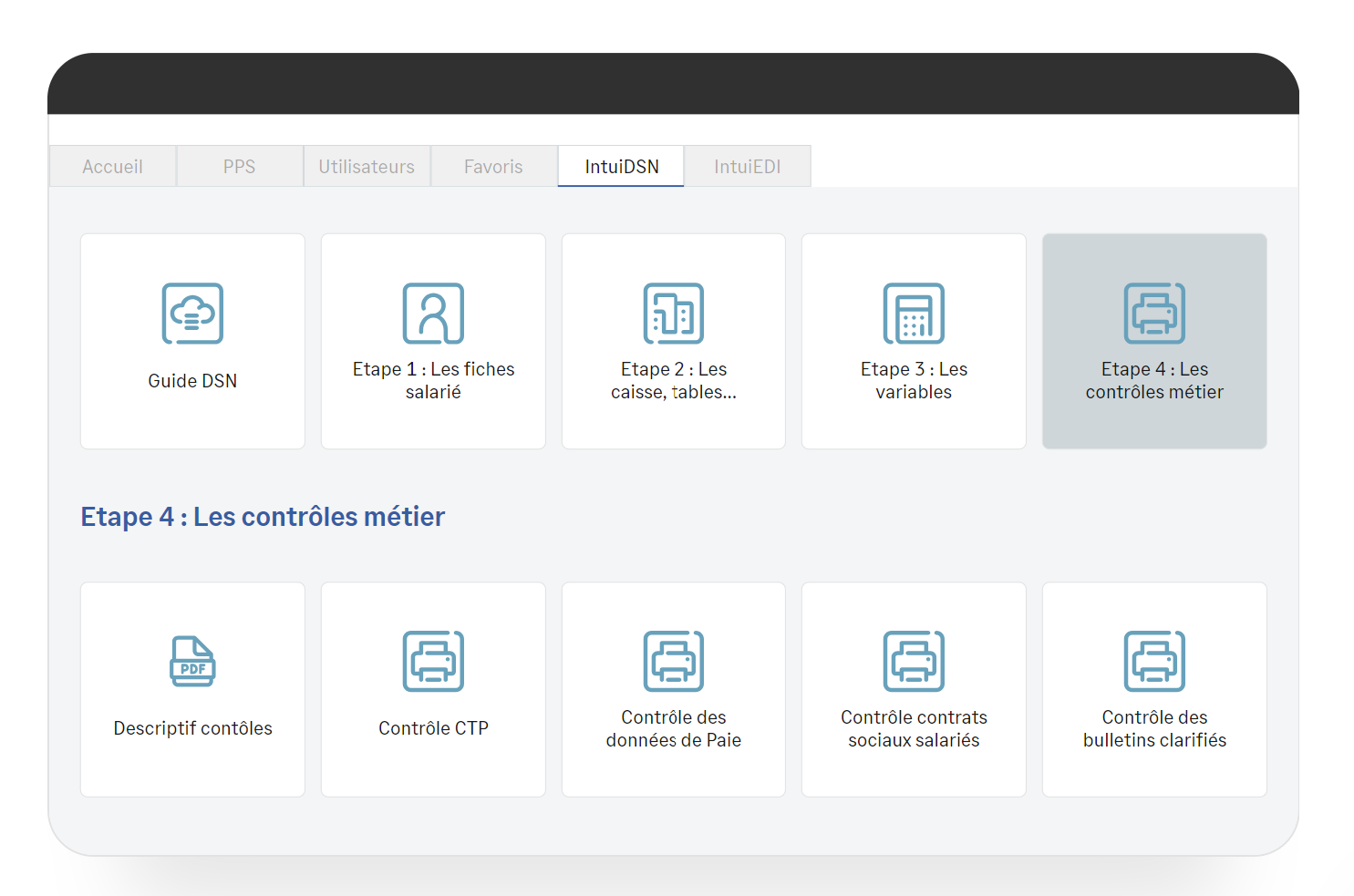The image size is (1354, 896).
Task: Open the Contrôle CTP card
Action: click(433, 688)
